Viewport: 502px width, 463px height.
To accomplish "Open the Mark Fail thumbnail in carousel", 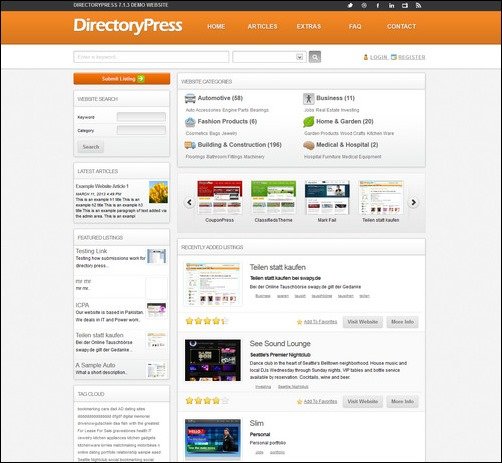I will pos(327,197).
